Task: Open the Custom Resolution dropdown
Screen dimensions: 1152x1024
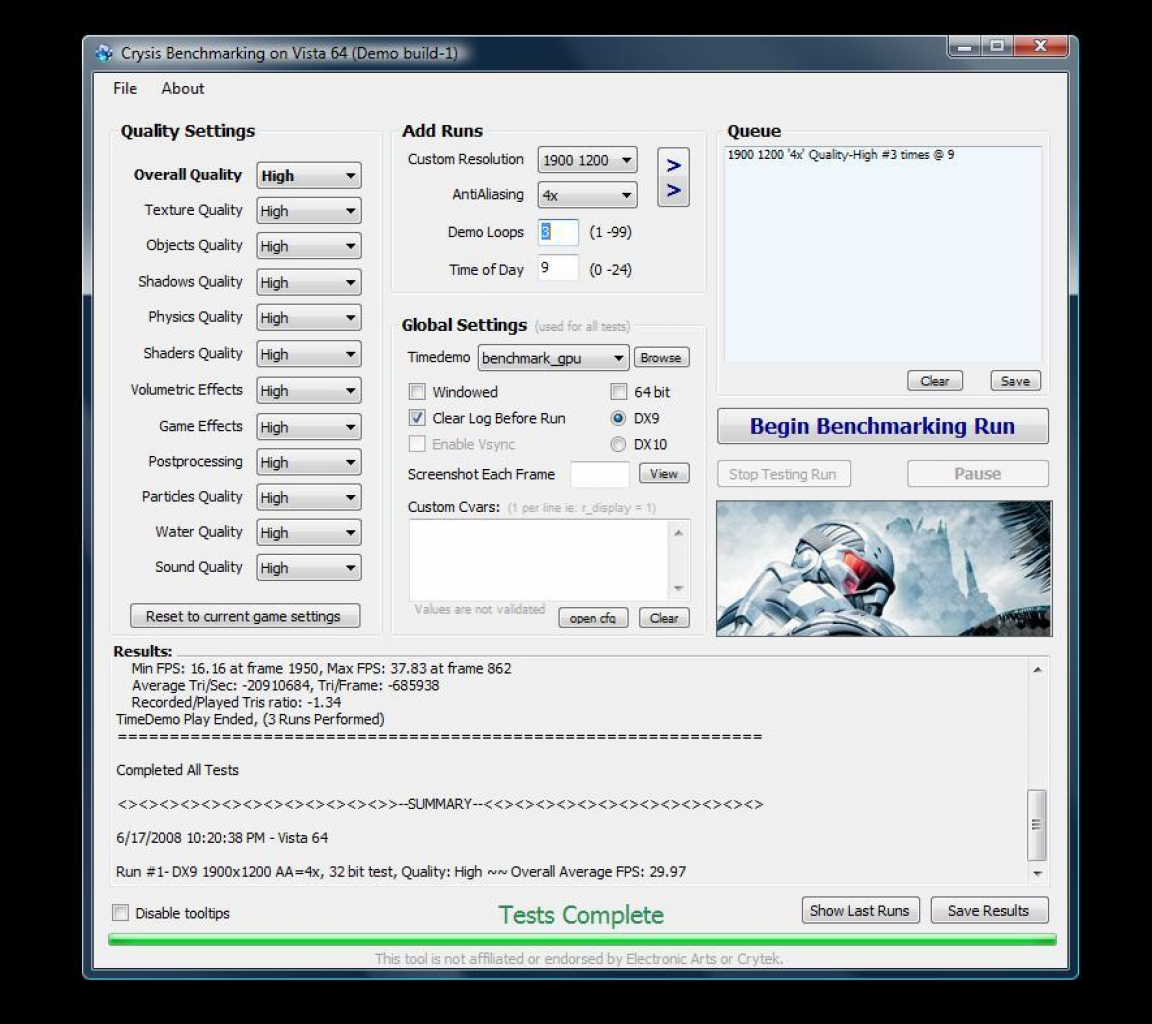Action: click(x=587, y=160)
